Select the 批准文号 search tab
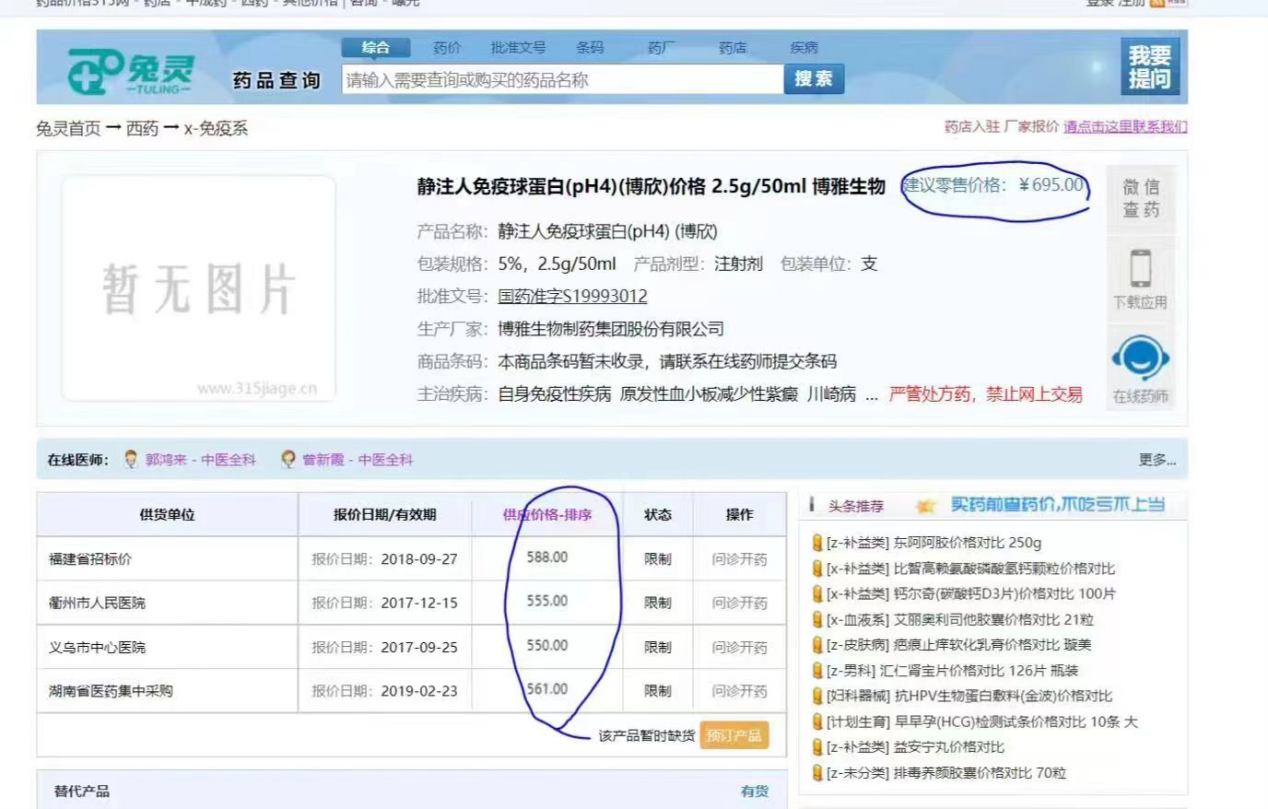This screenshot has height=809, width=1268. (x=518, y=47)
